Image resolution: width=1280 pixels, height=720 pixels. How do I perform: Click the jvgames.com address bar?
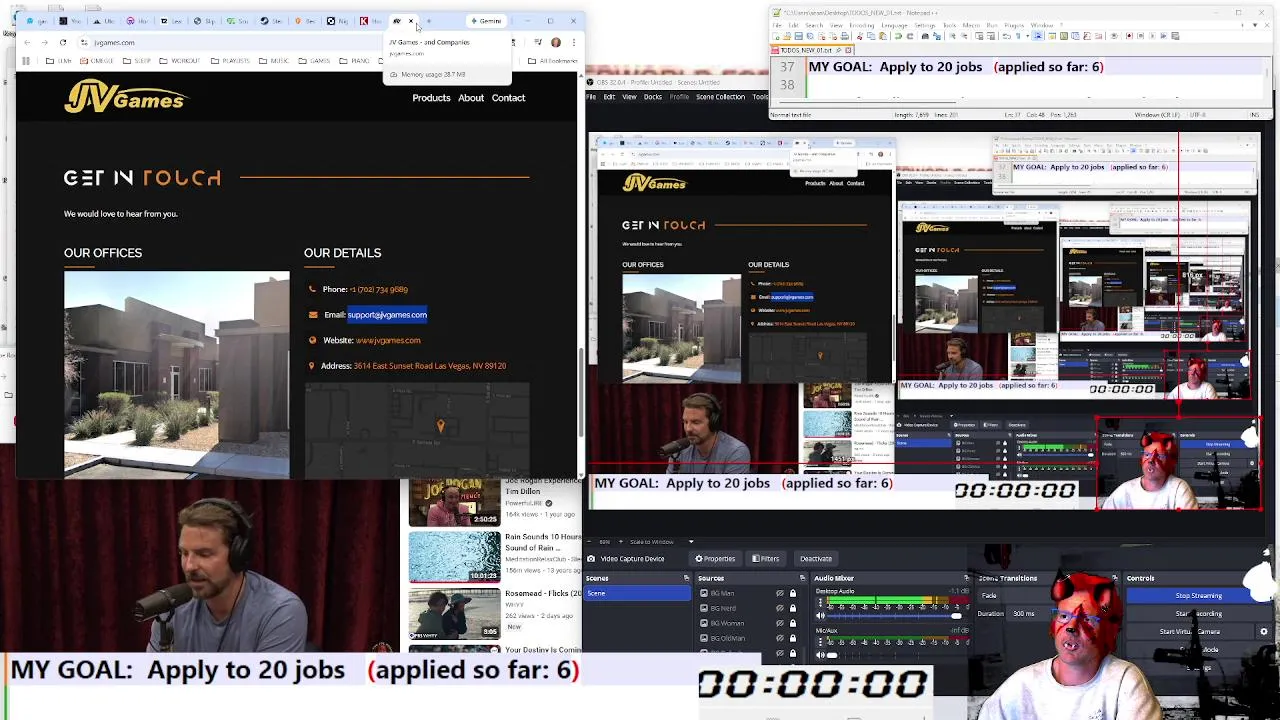coord(230,42)
